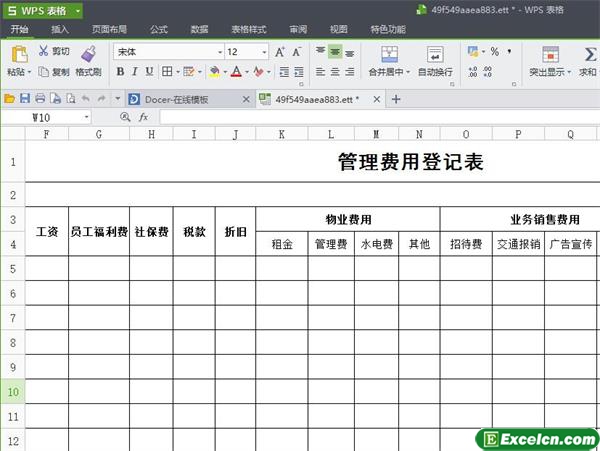The width and height of the screenshot is (600, 451).
Task: Open the font size dropdown showing 12
Action: click(263, 51)
